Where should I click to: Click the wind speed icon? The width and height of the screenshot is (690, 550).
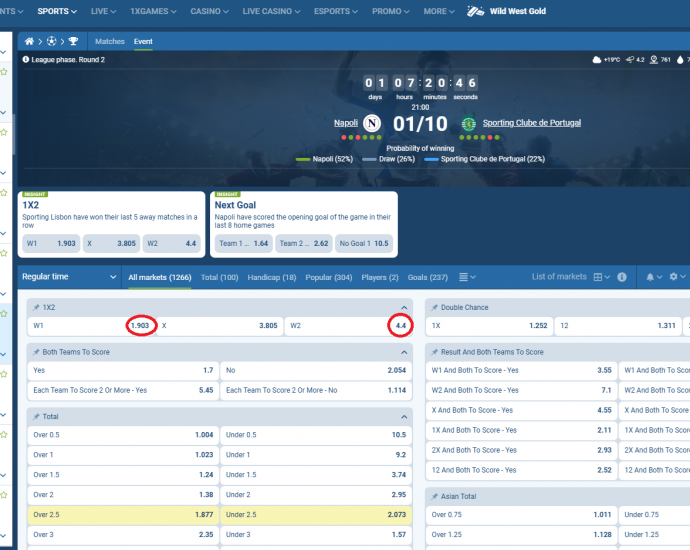[630, 59]
